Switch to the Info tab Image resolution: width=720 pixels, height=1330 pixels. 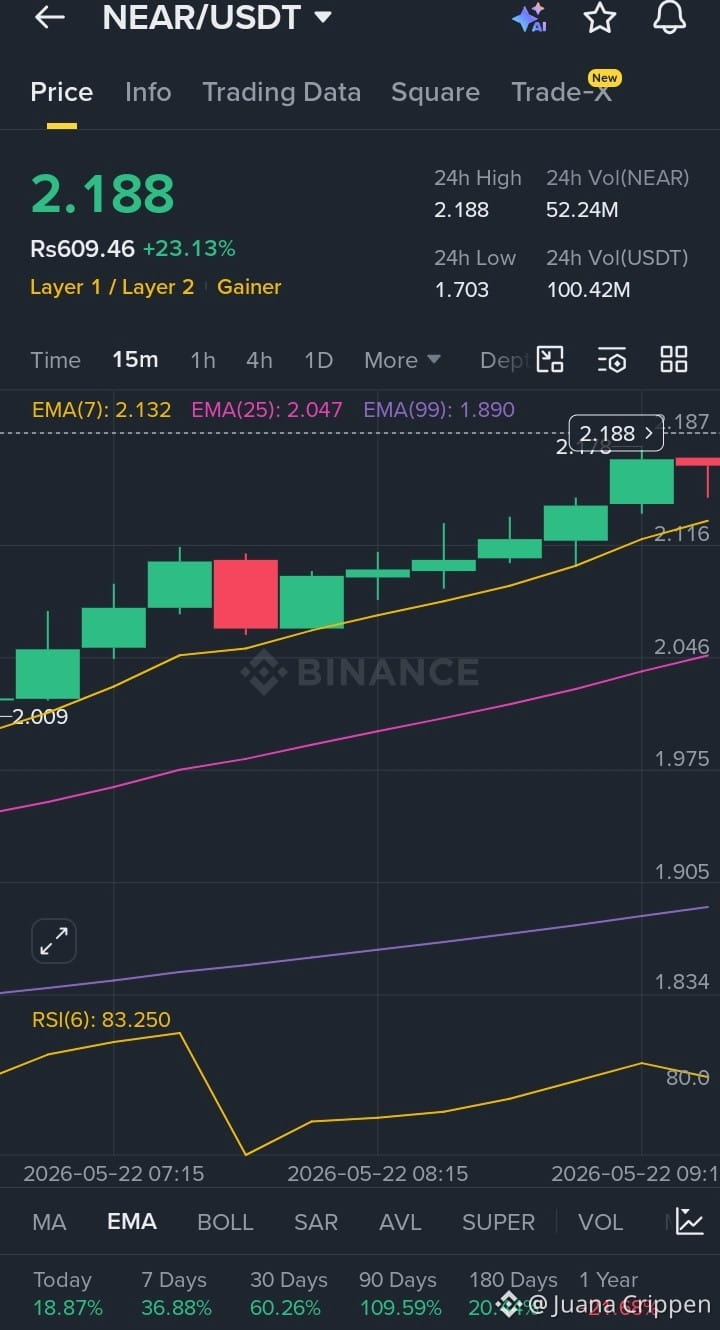coord(148,92)
